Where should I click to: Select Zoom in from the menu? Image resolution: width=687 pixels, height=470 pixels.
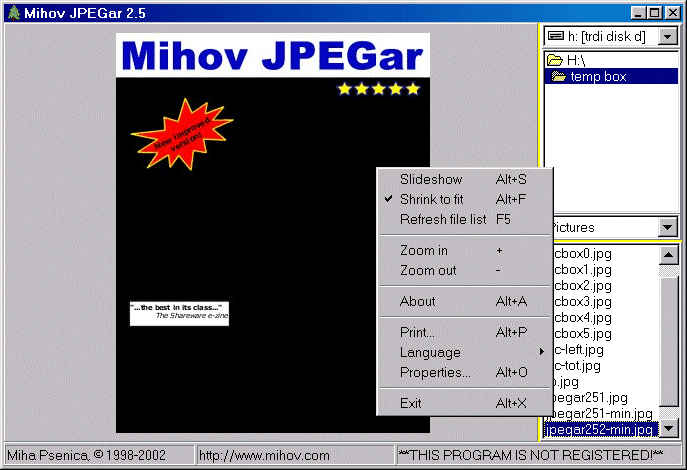click(424, 250)
